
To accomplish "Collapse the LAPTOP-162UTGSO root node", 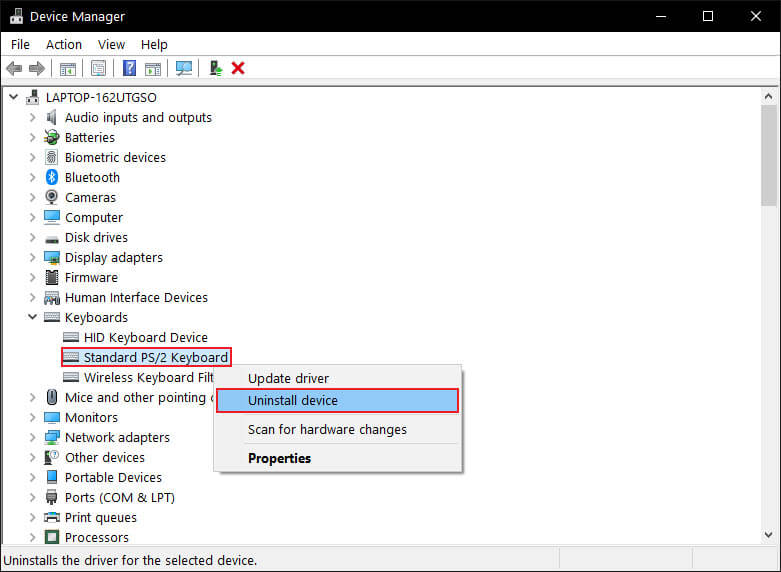I will [13, 97].
